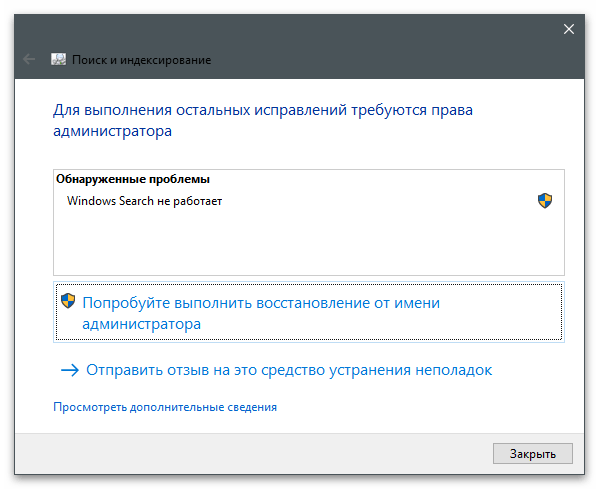Click the word администратора in the repair option
The width and height of the screenshot is (599, 489).
click(x=141, y=324)
